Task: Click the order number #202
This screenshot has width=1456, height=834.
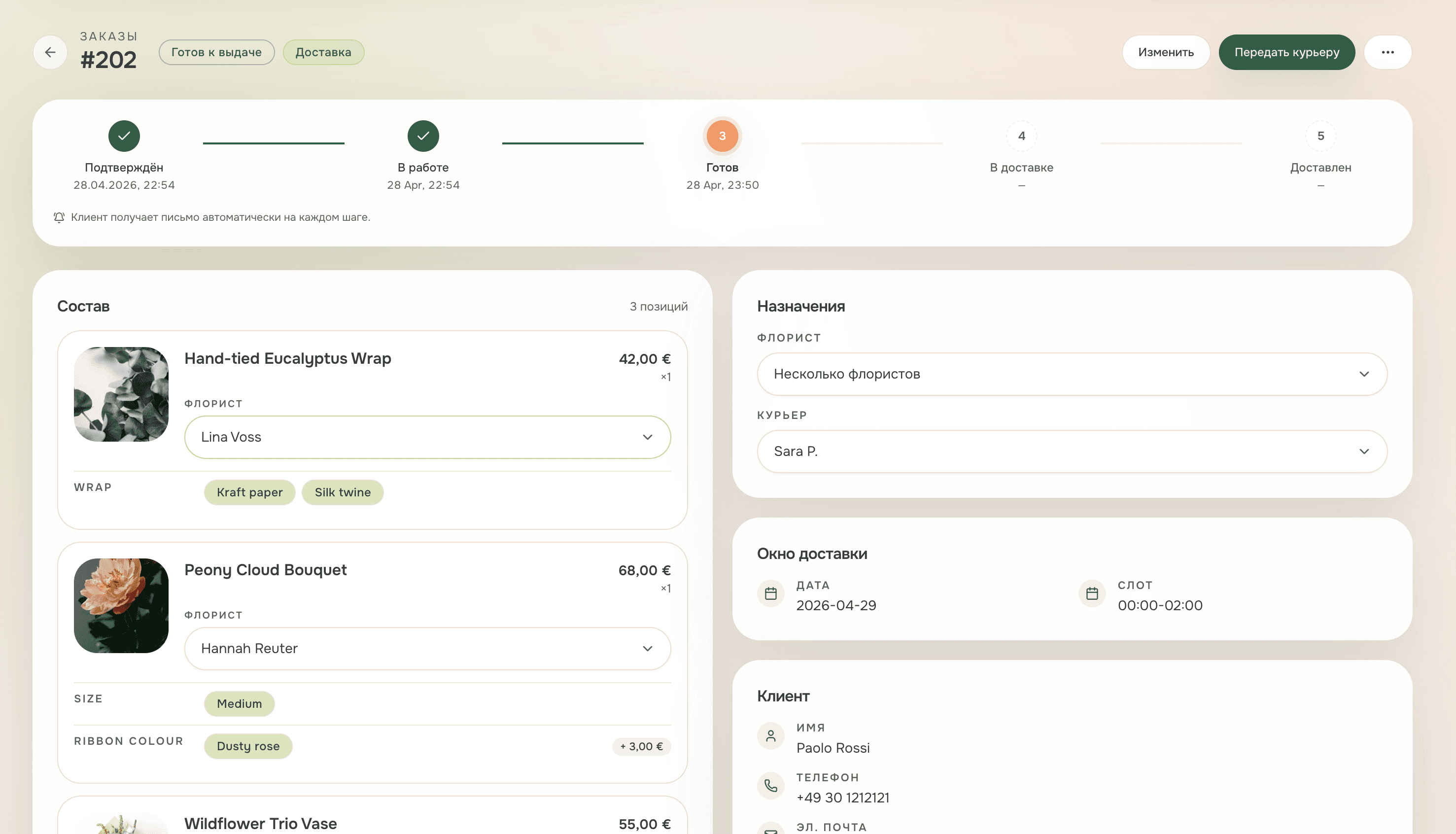Action: [x=108, y=60]
